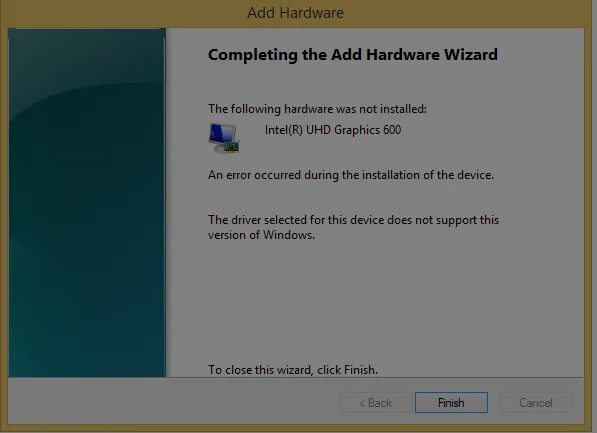Click the blank wizard area below the error message
The height and width of the screenshot is (433, 597).
click(x=375, y=301)
